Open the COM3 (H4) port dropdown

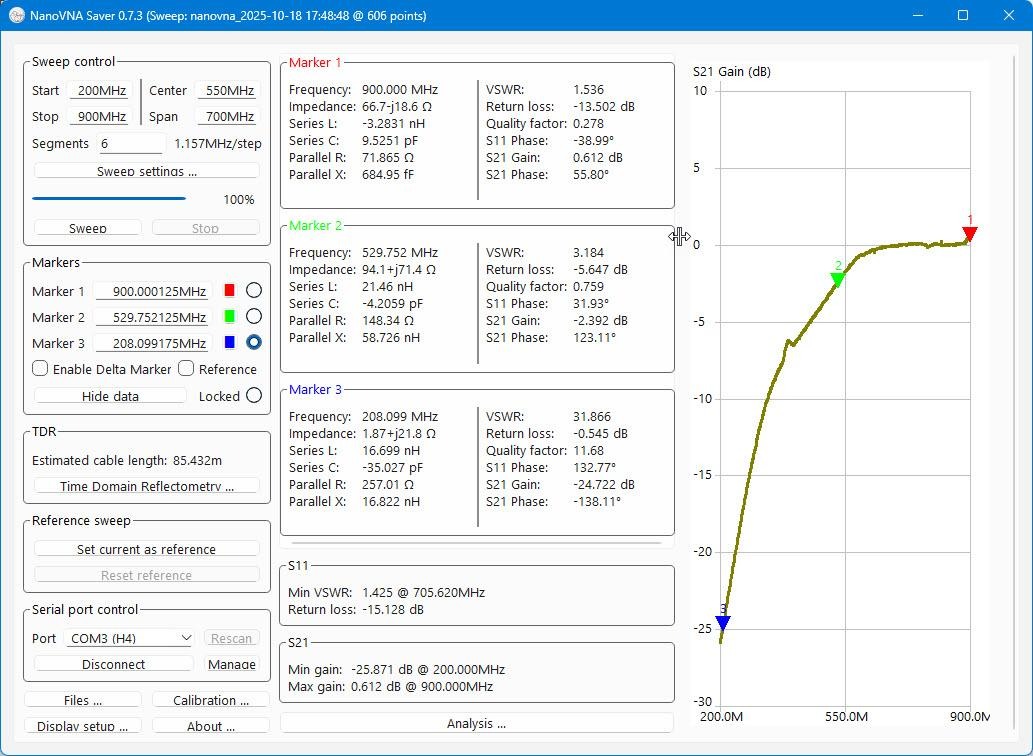point(130,638)
